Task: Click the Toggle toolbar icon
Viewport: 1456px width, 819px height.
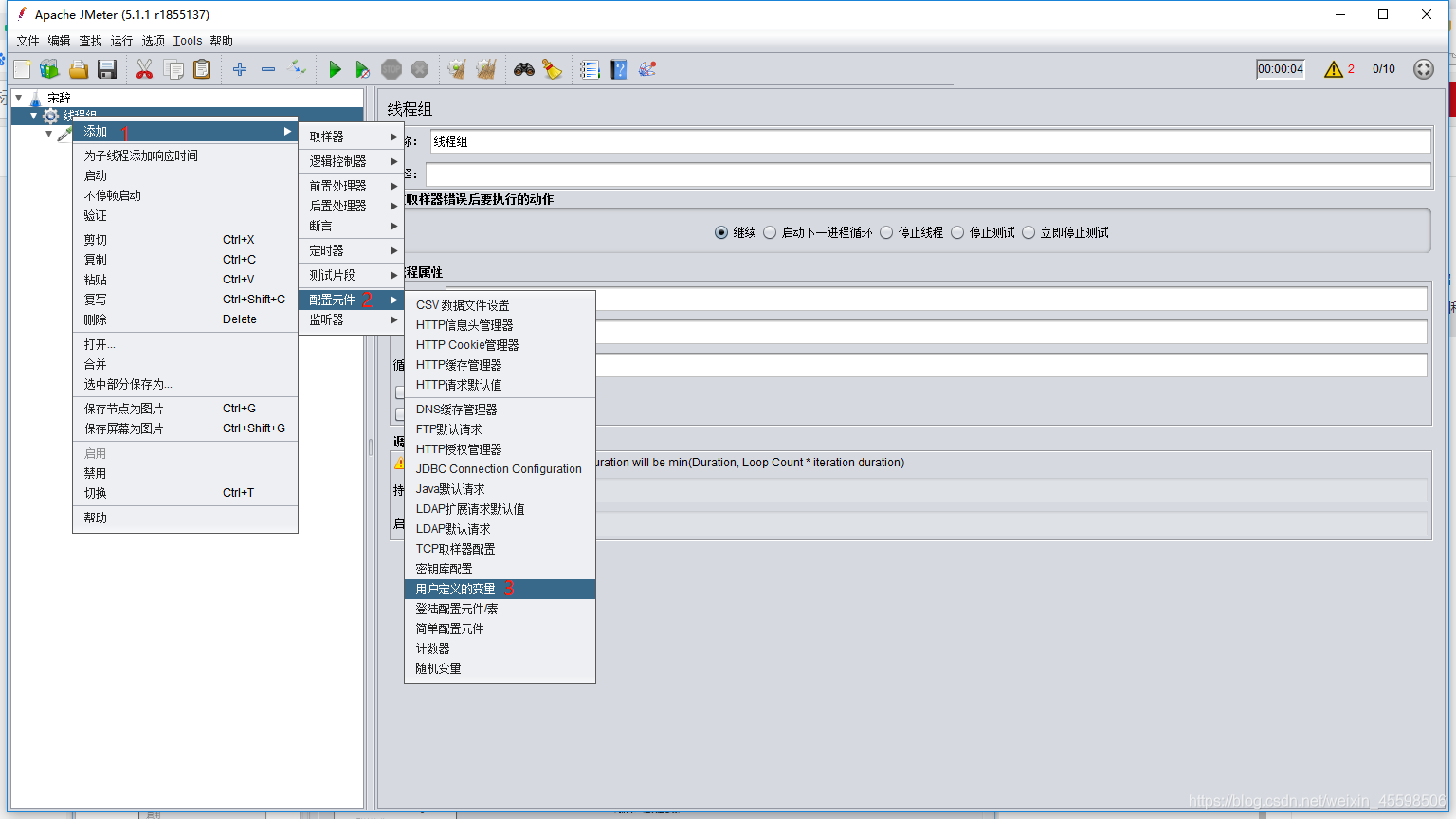Action: 298,68
